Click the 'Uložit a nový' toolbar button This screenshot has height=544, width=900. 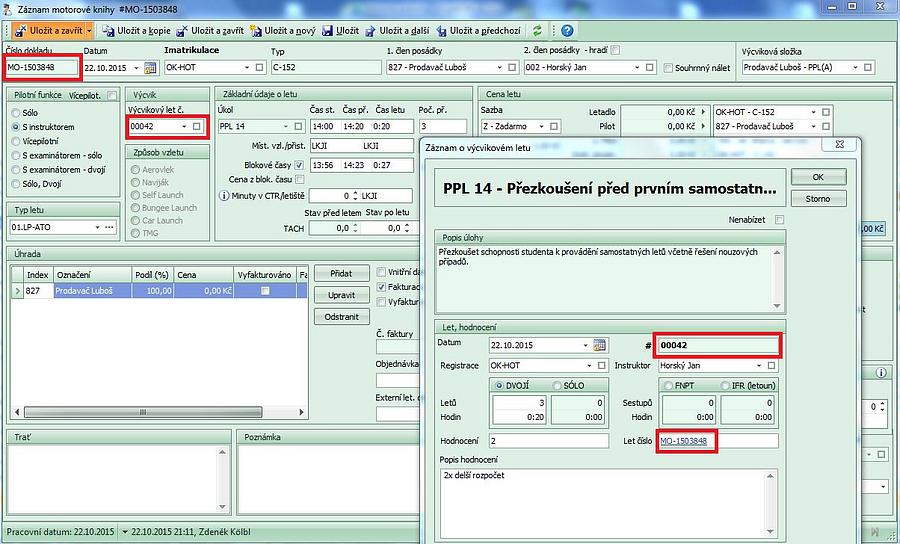point(283,31)
